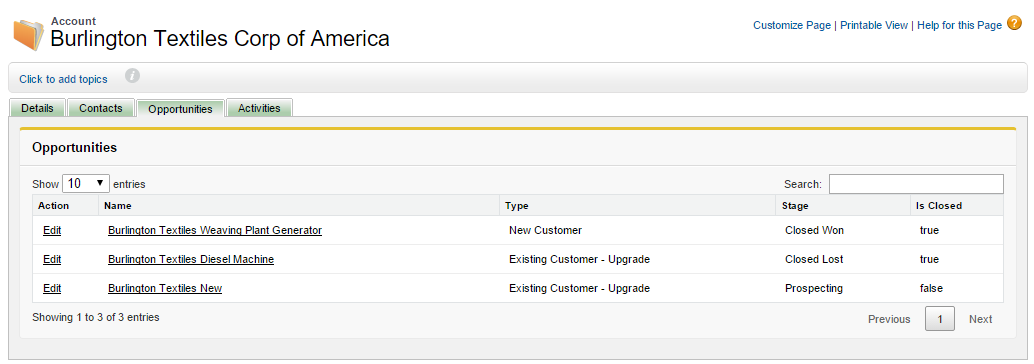Click Showing 1 to 3 of 3 entries text
1034x364 pixels.
(x=96, y=317)
